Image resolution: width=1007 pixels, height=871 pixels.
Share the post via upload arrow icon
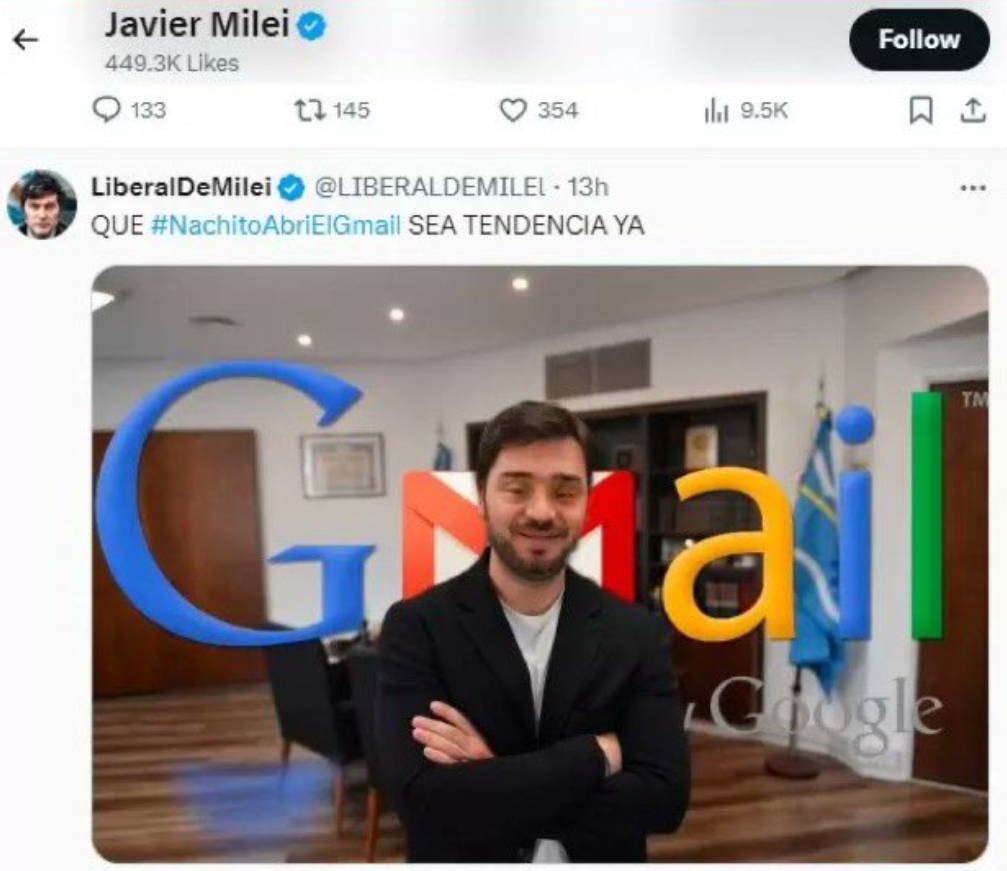pos(973,110)
